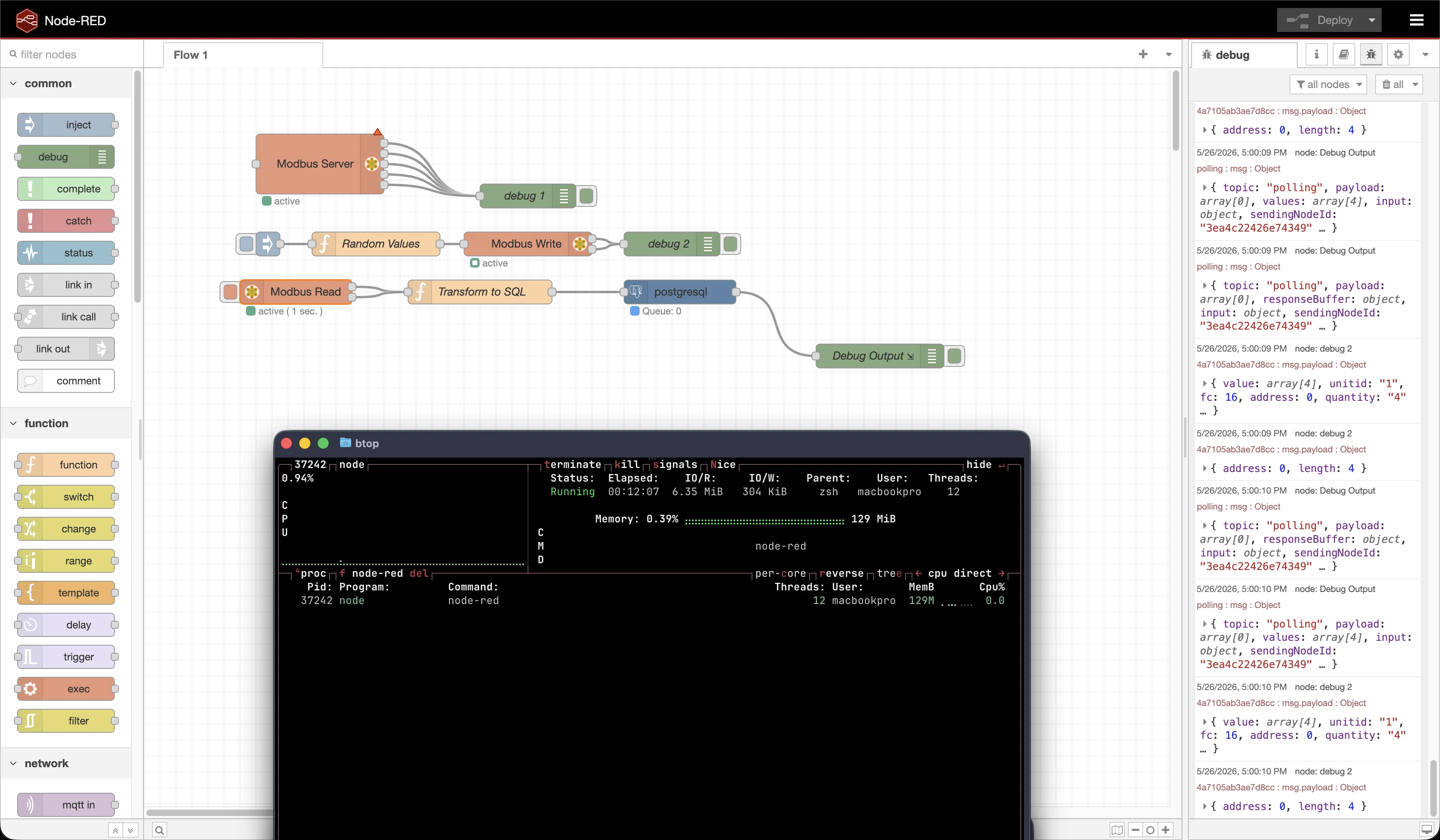Viewport: 1440px width, 840px height.
Task: Open the flow list dropdown arrow
Action: point(1168,55)
